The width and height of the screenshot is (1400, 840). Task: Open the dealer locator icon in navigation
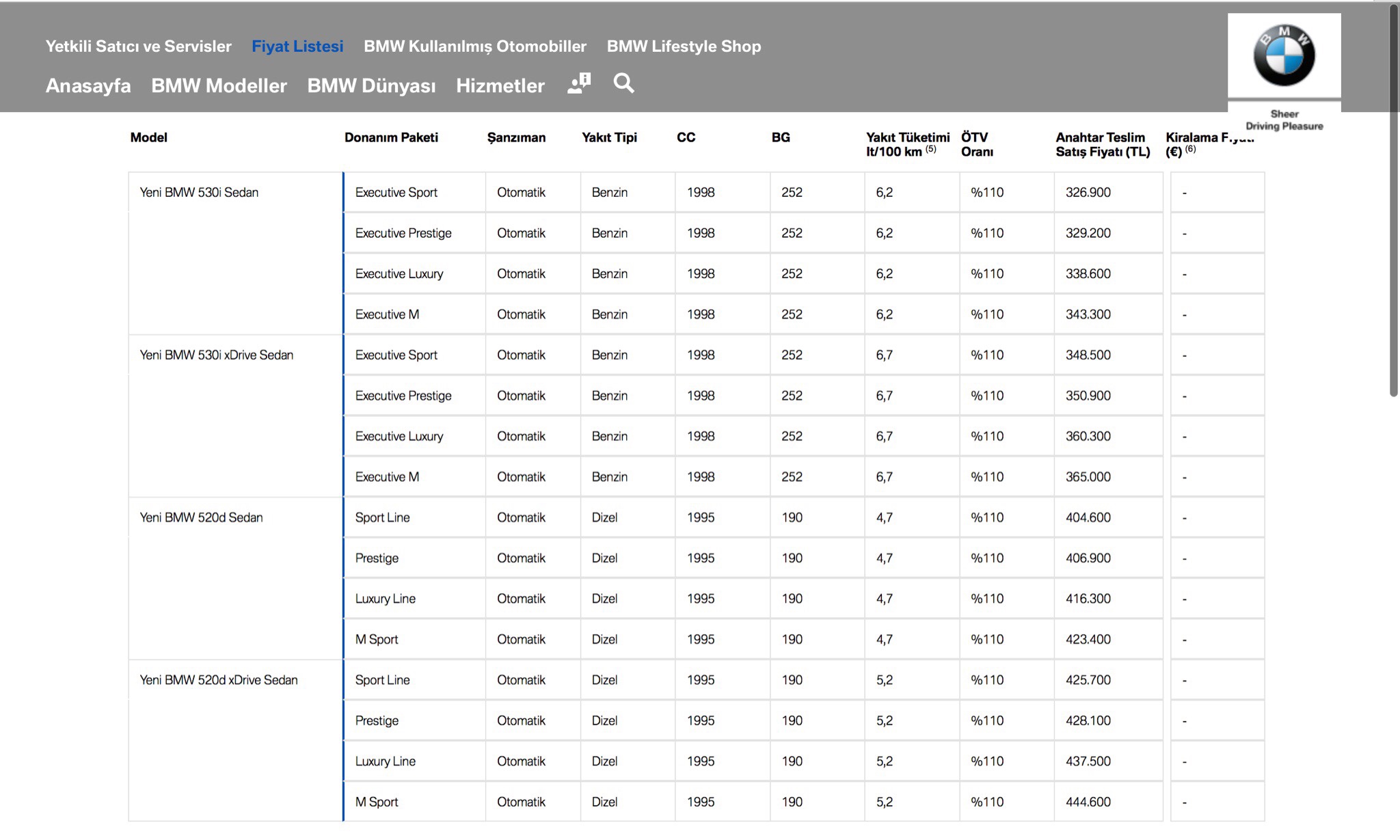coord(579,83)
